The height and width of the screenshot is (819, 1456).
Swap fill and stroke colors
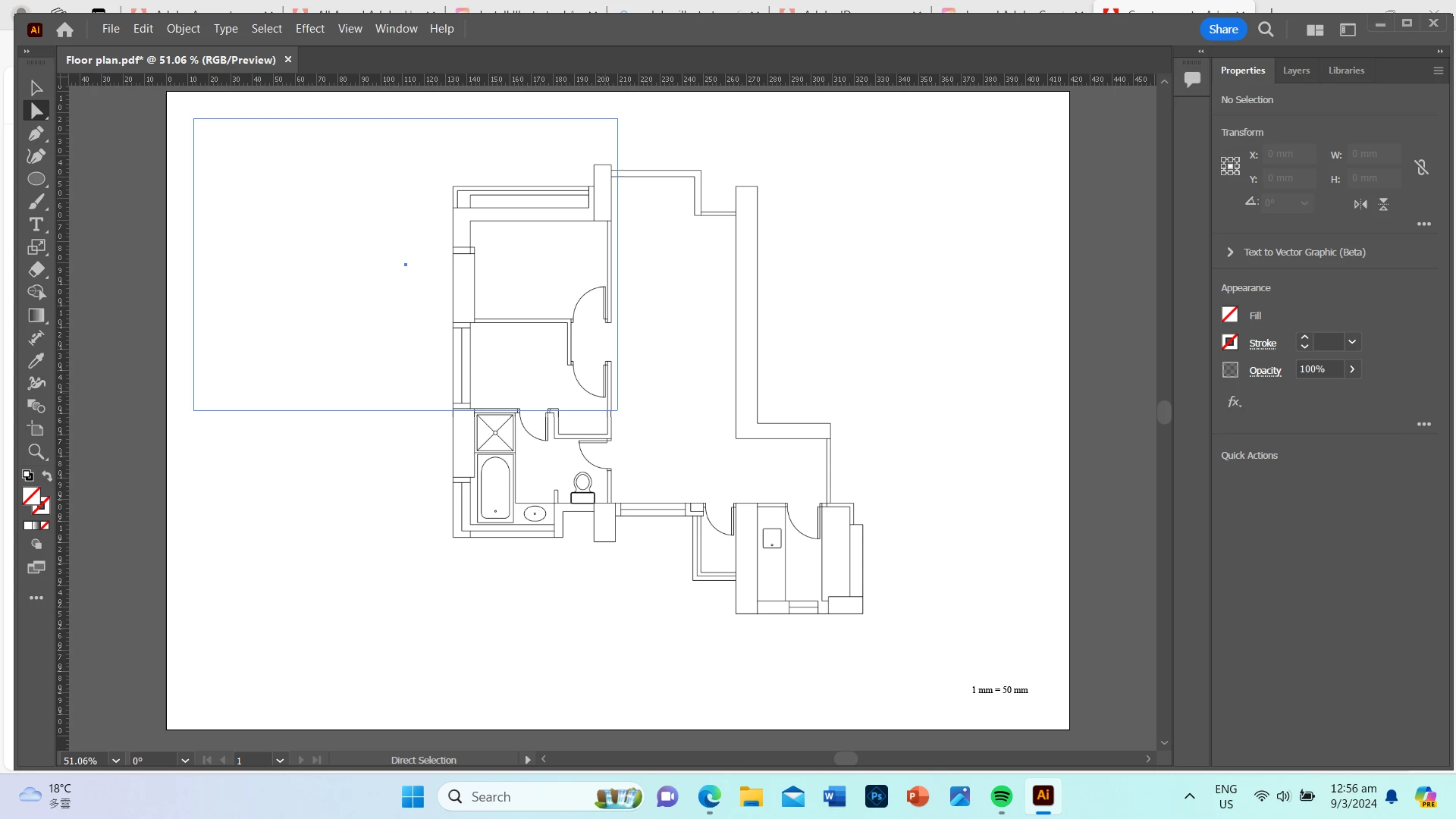(x=47, y=475)
